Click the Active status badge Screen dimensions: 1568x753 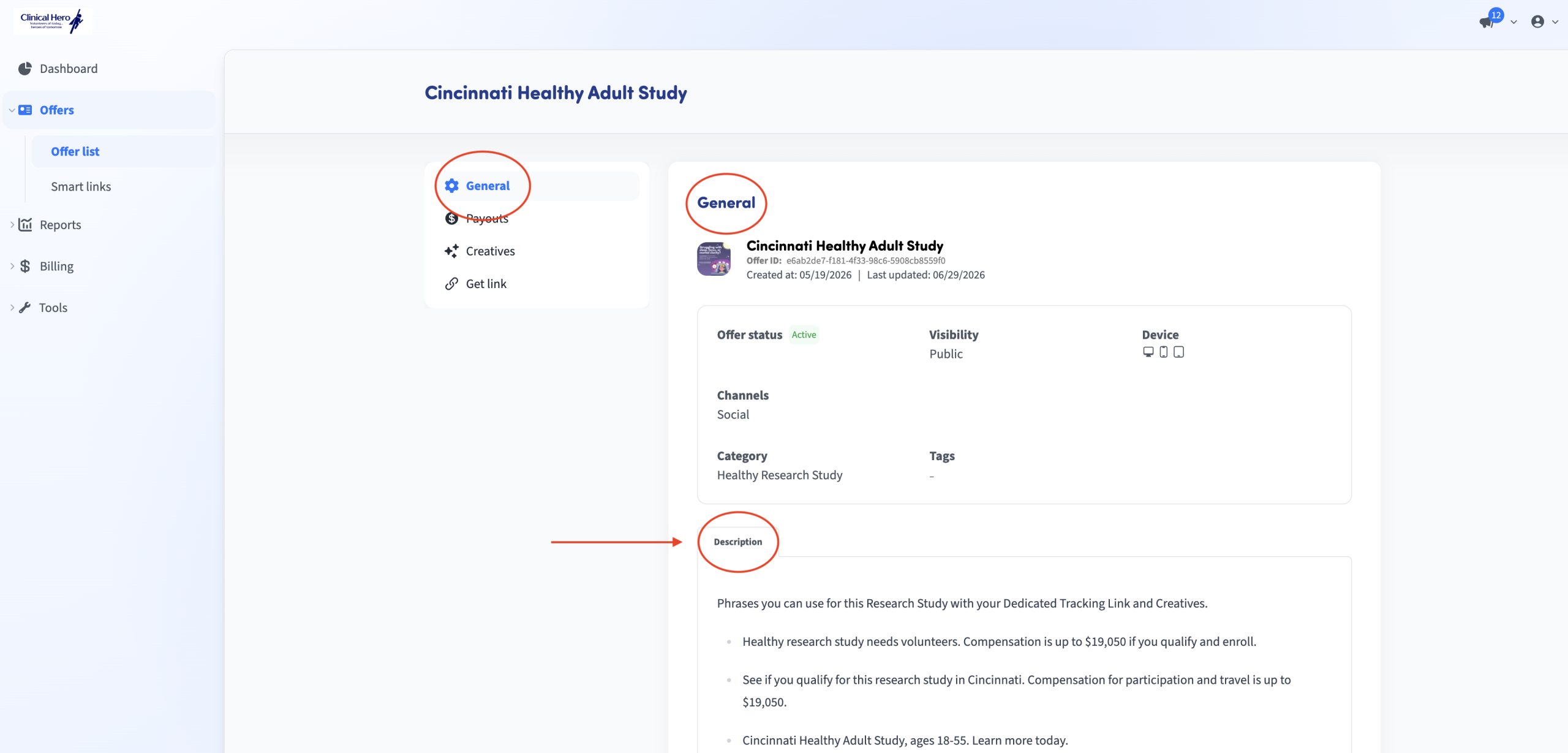point(804,335)
